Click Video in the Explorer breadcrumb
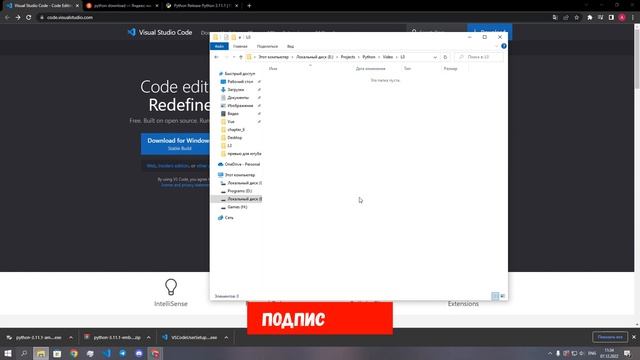 [388, 57]
